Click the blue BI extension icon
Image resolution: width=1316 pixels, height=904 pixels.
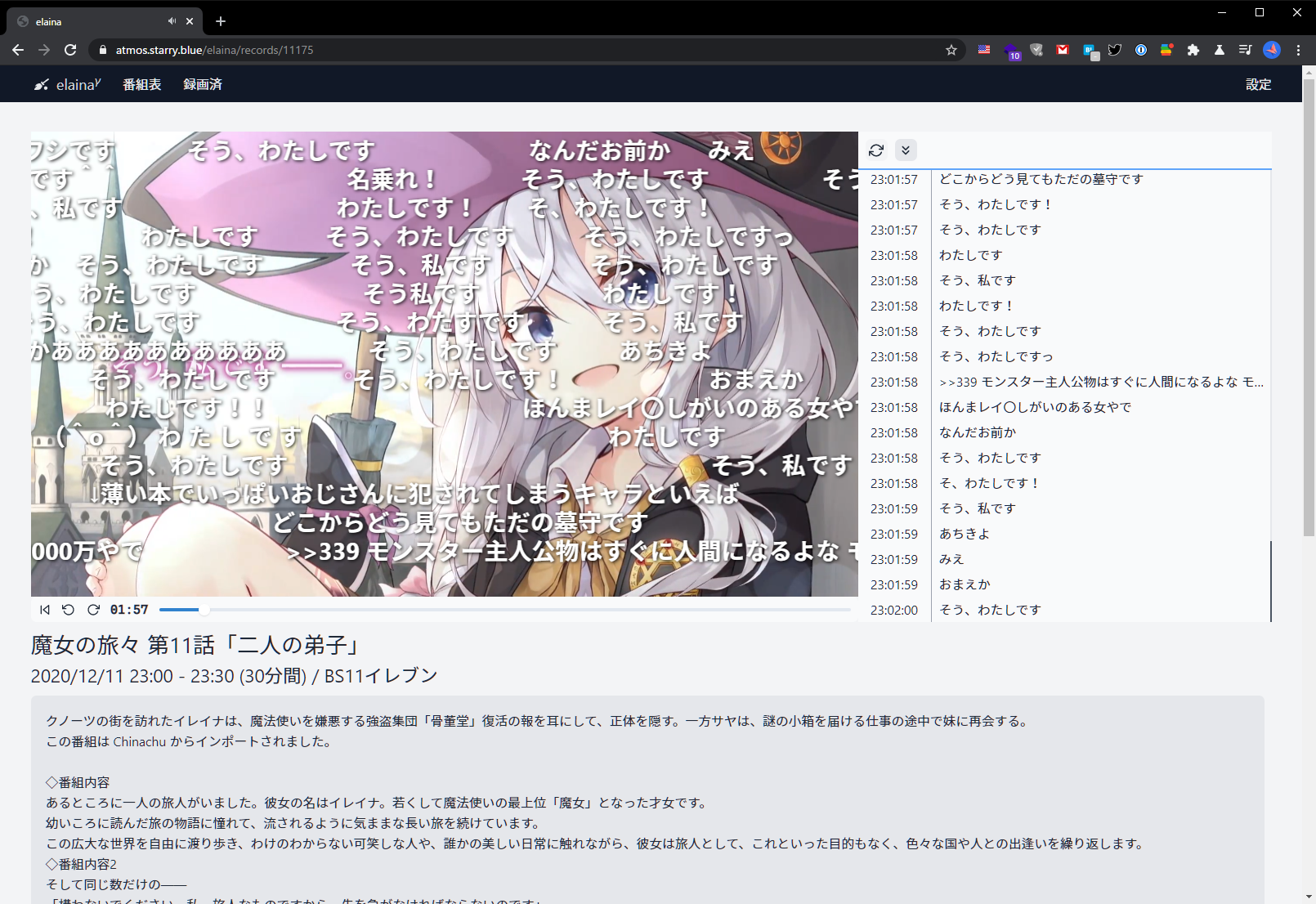point(1090,51)
